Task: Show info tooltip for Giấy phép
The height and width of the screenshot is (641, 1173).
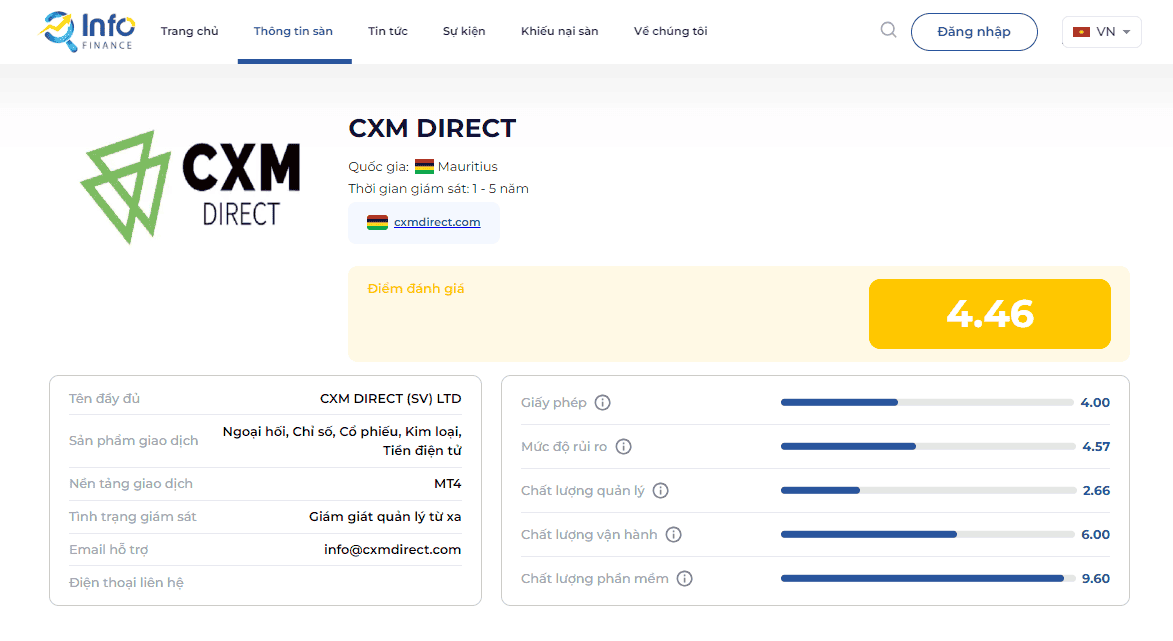Action: 602,403
